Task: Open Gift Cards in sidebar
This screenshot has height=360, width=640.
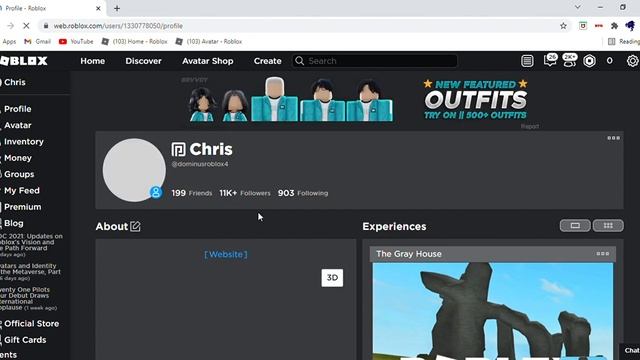Action: [x=25, y=340]
